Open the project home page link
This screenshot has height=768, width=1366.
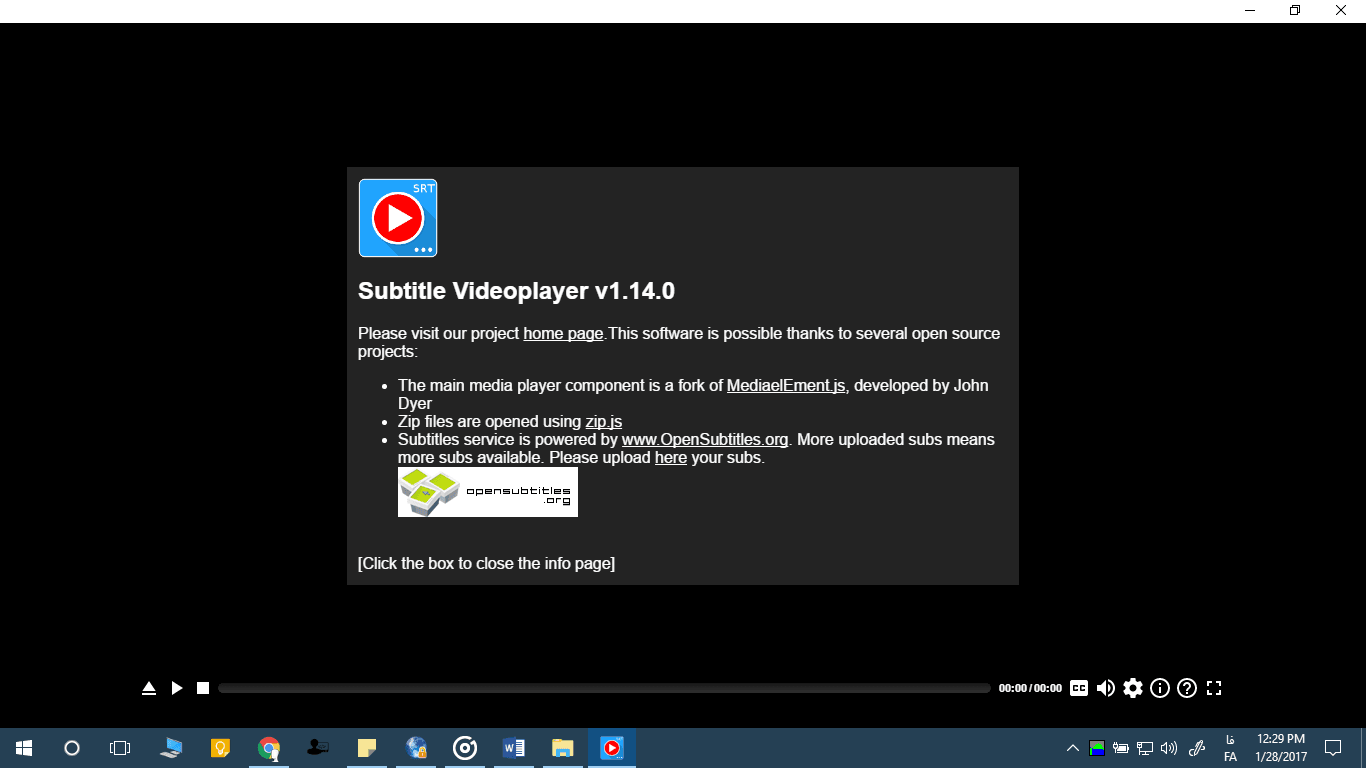click(563, 334)
